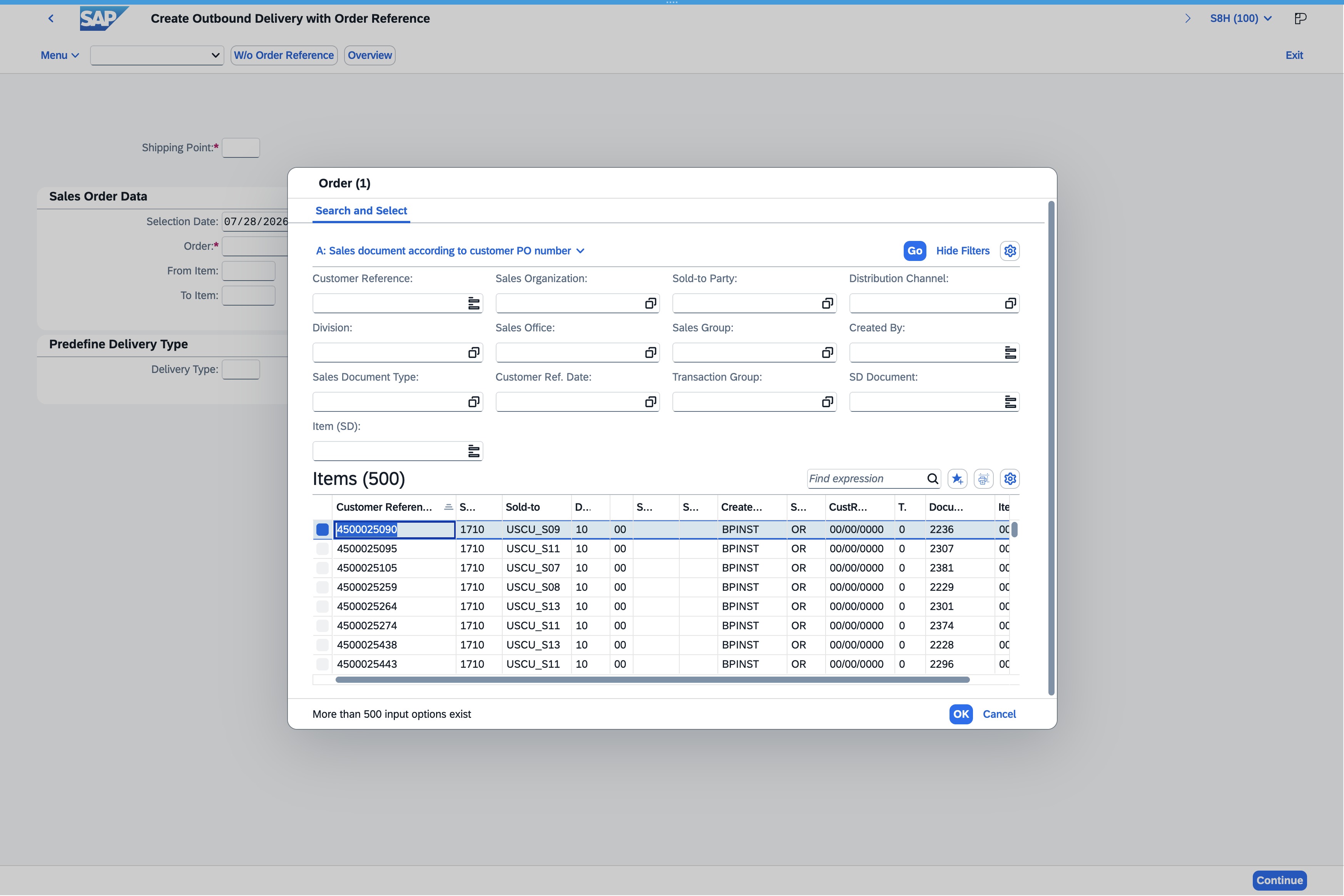Select row checkbox for 4500025274
This screenshot has height=896, width=1344.
point(322,626)
